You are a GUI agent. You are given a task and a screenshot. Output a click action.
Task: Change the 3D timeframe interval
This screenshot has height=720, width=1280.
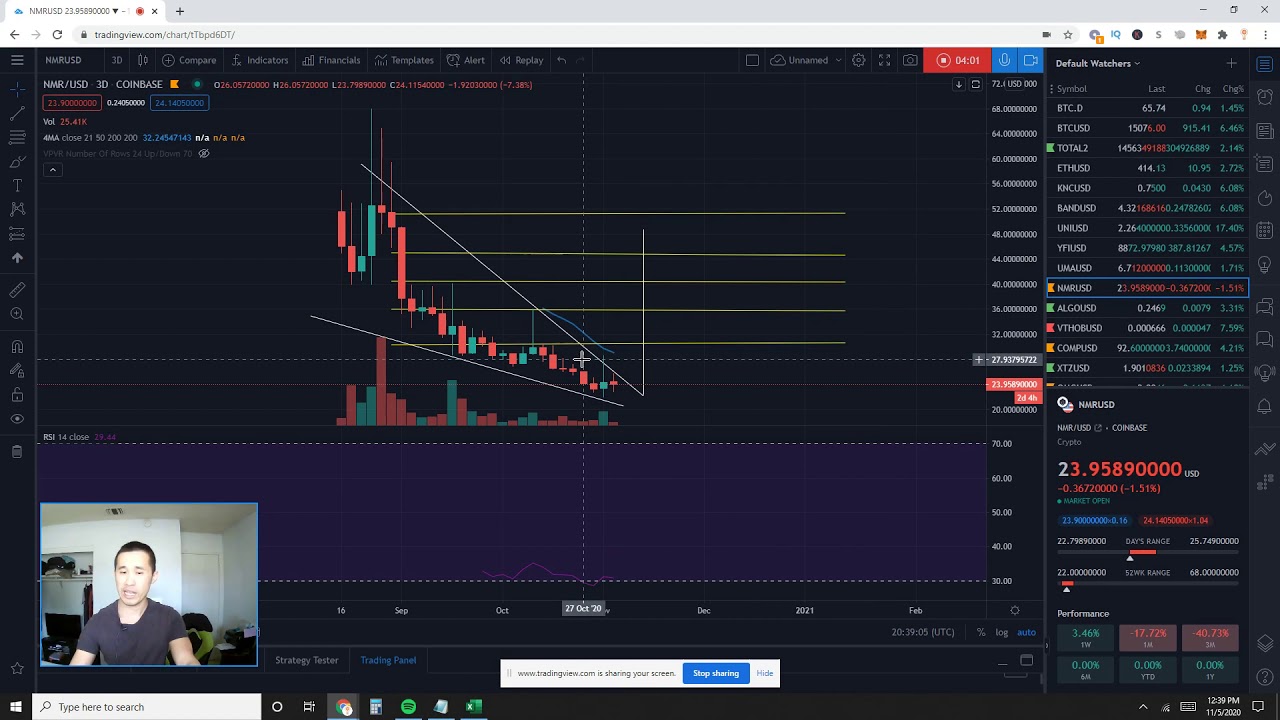(x=117, y=60)
